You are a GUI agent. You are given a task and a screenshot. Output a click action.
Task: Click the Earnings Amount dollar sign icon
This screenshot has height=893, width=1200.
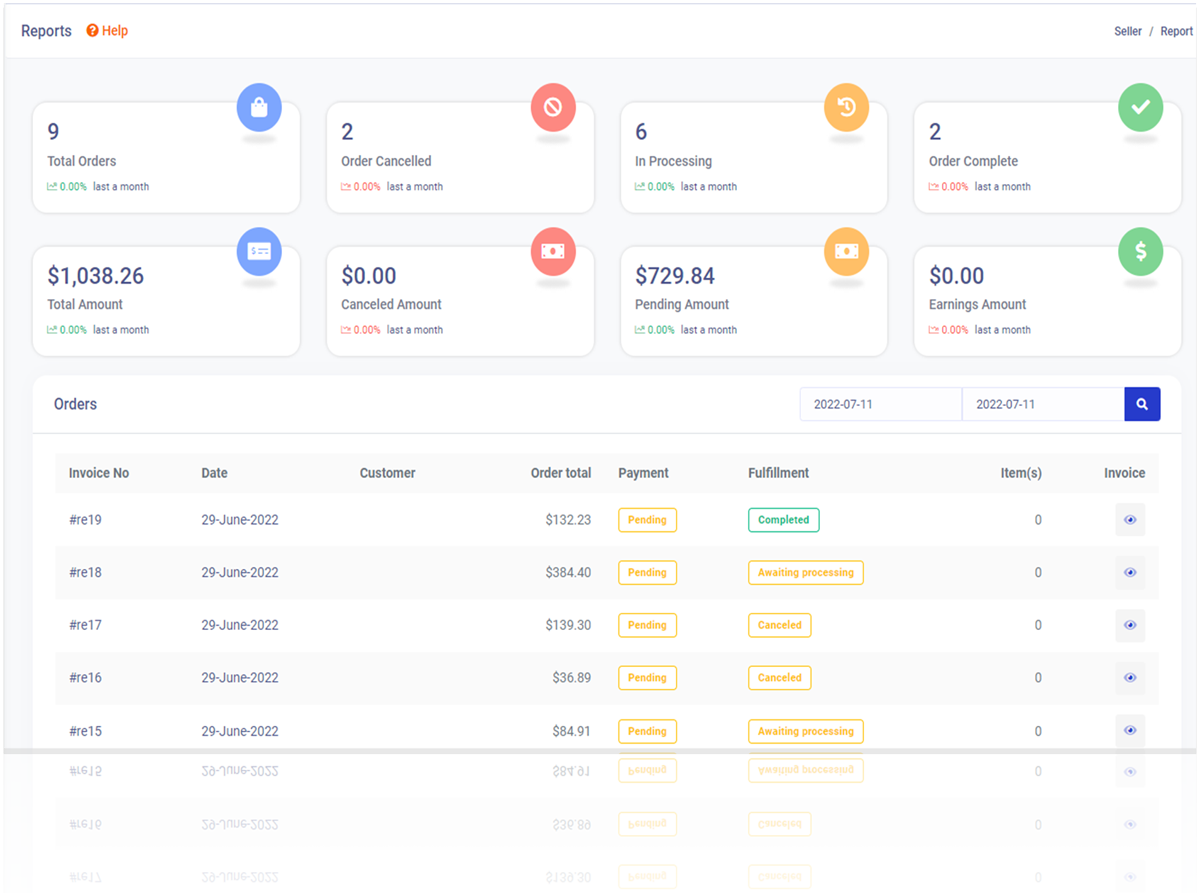click(1140, 252)
